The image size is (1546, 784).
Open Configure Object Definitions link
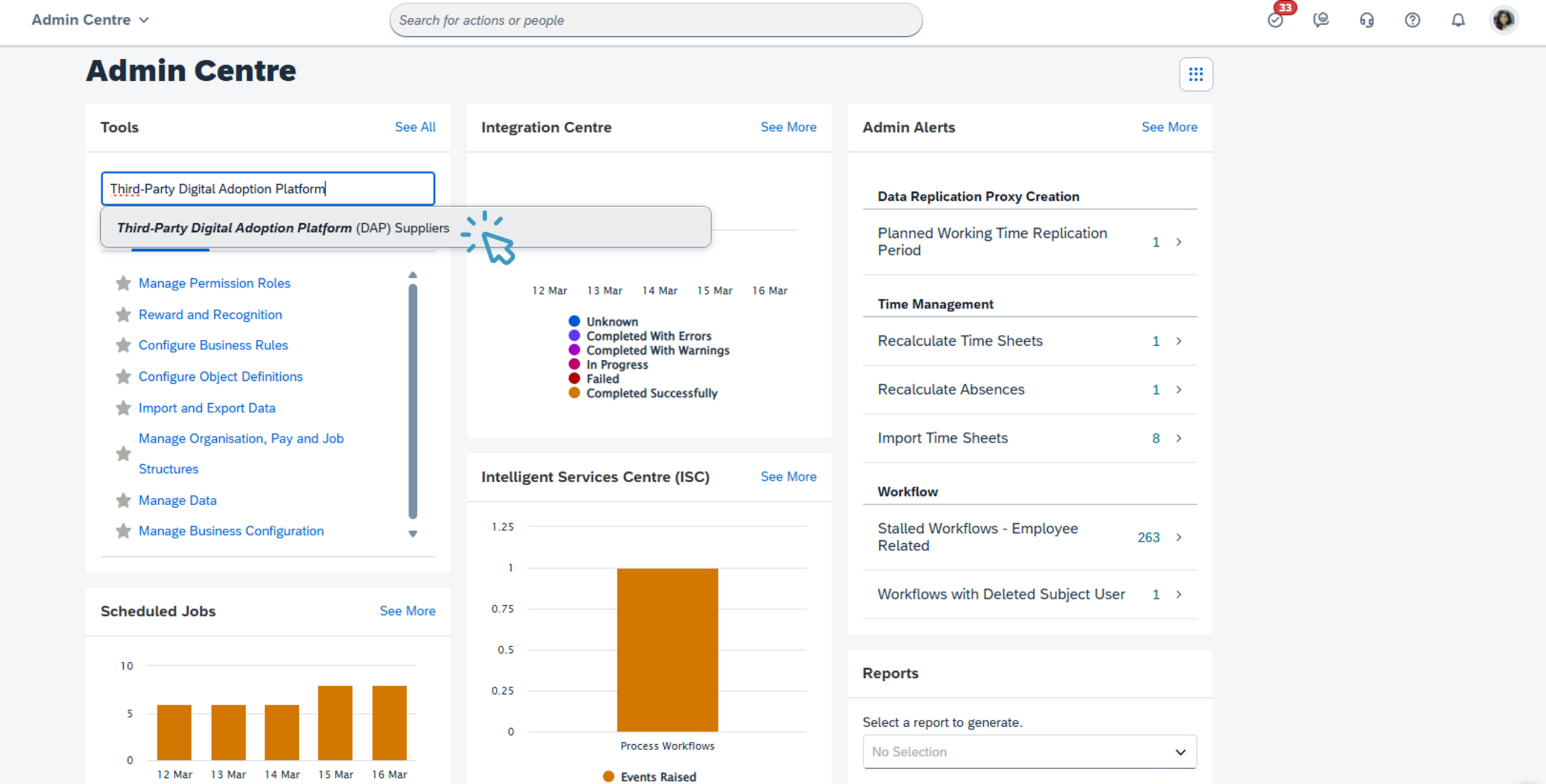(220, 377)
